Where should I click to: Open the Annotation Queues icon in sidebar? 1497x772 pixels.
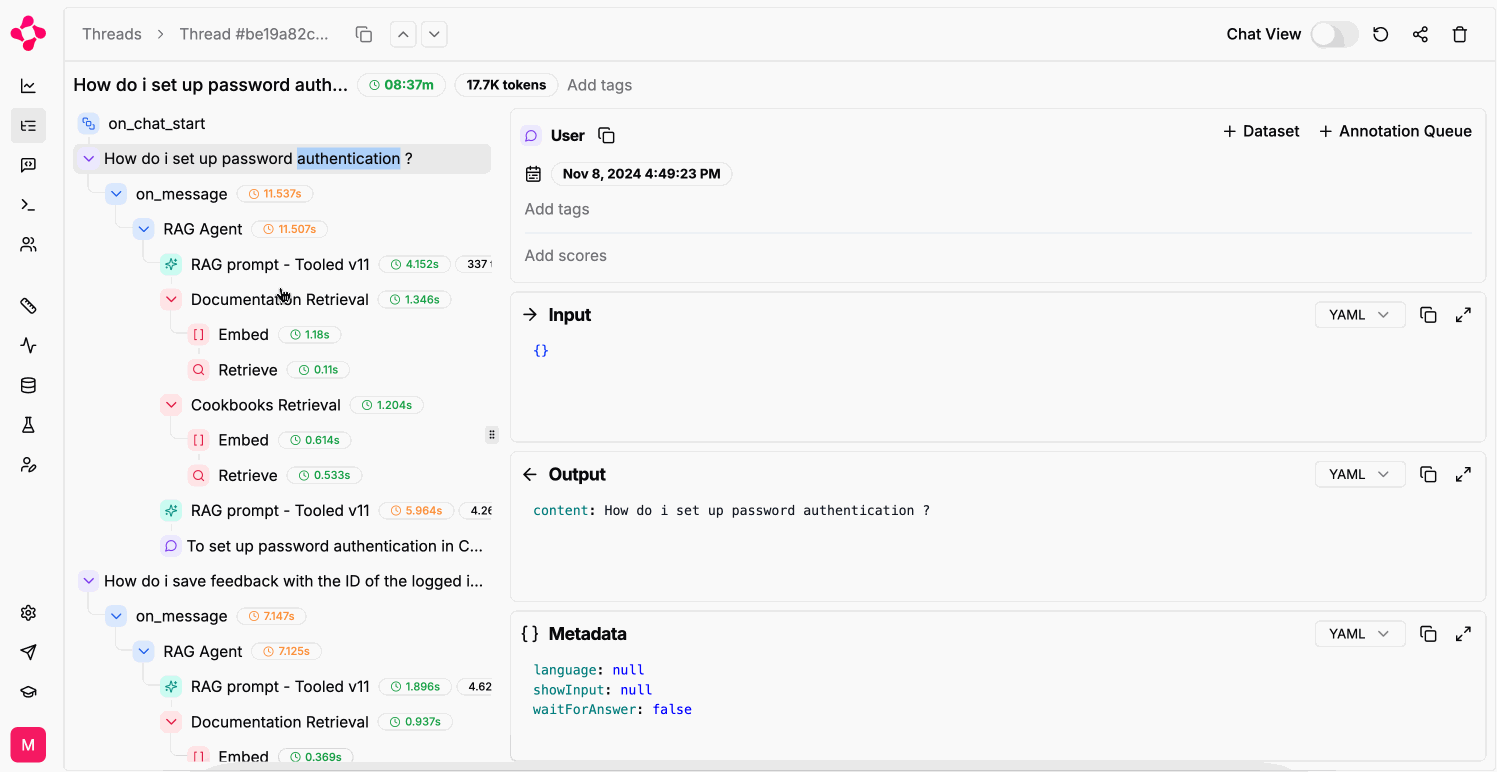click(x=28, y=464)
